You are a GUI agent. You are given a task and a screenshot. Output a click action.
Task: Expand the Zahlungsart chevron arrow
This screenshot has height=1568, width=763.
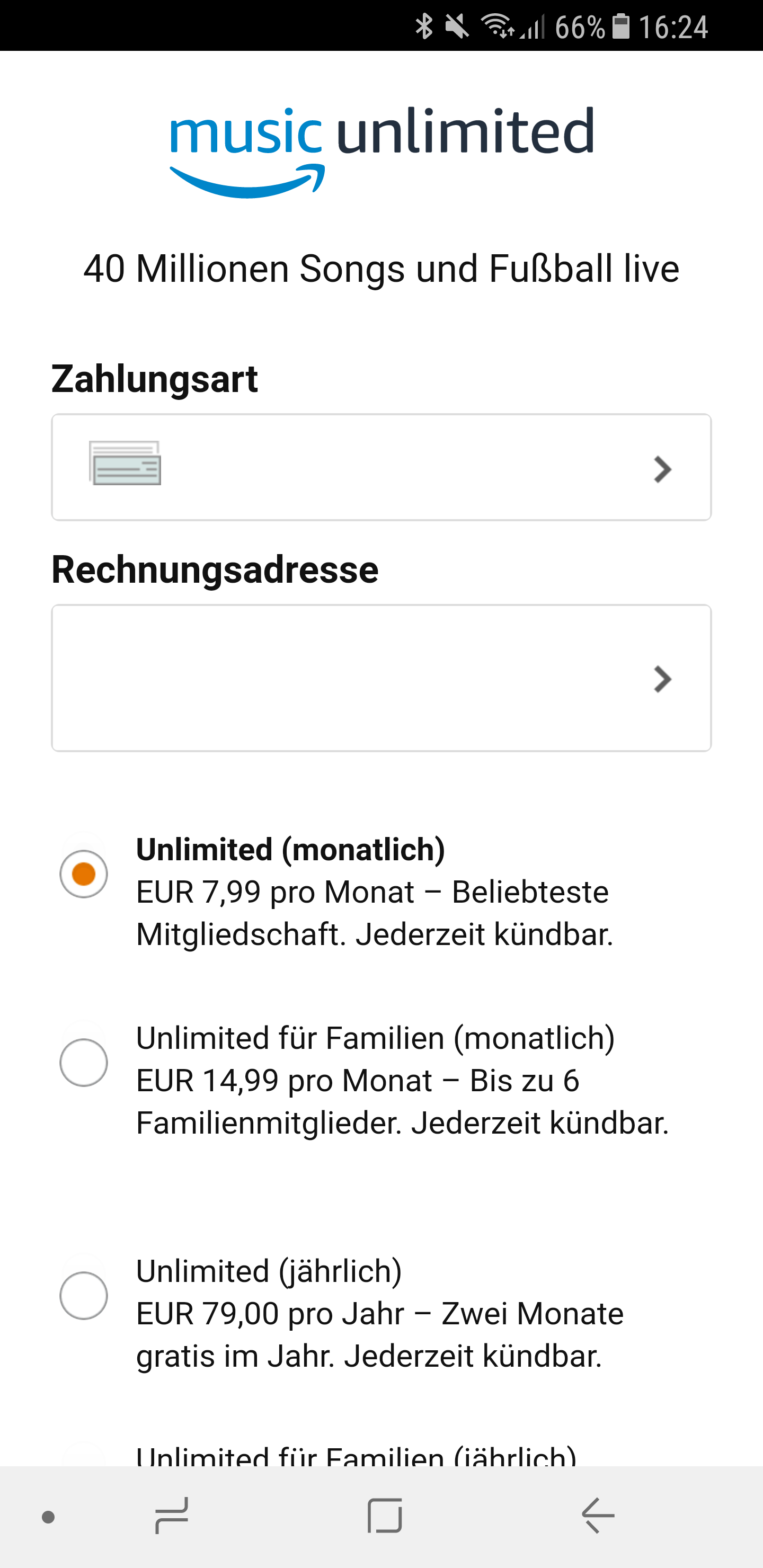[662, 469]
